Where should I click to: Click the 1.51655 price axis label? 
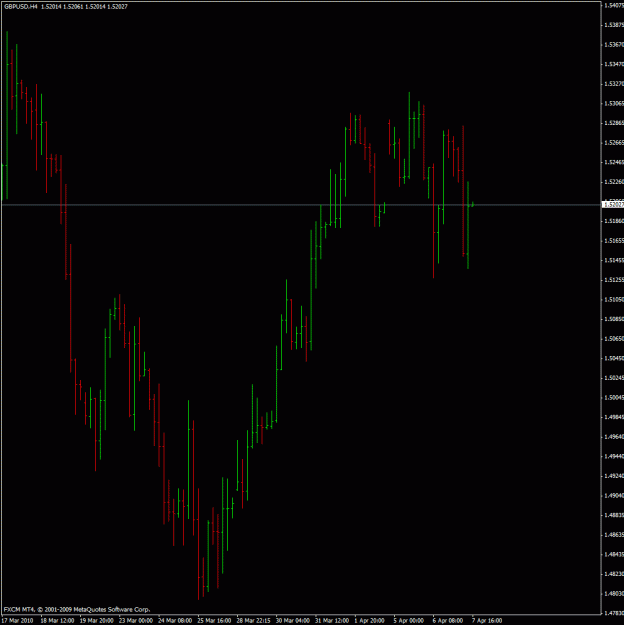click(614, 241)
